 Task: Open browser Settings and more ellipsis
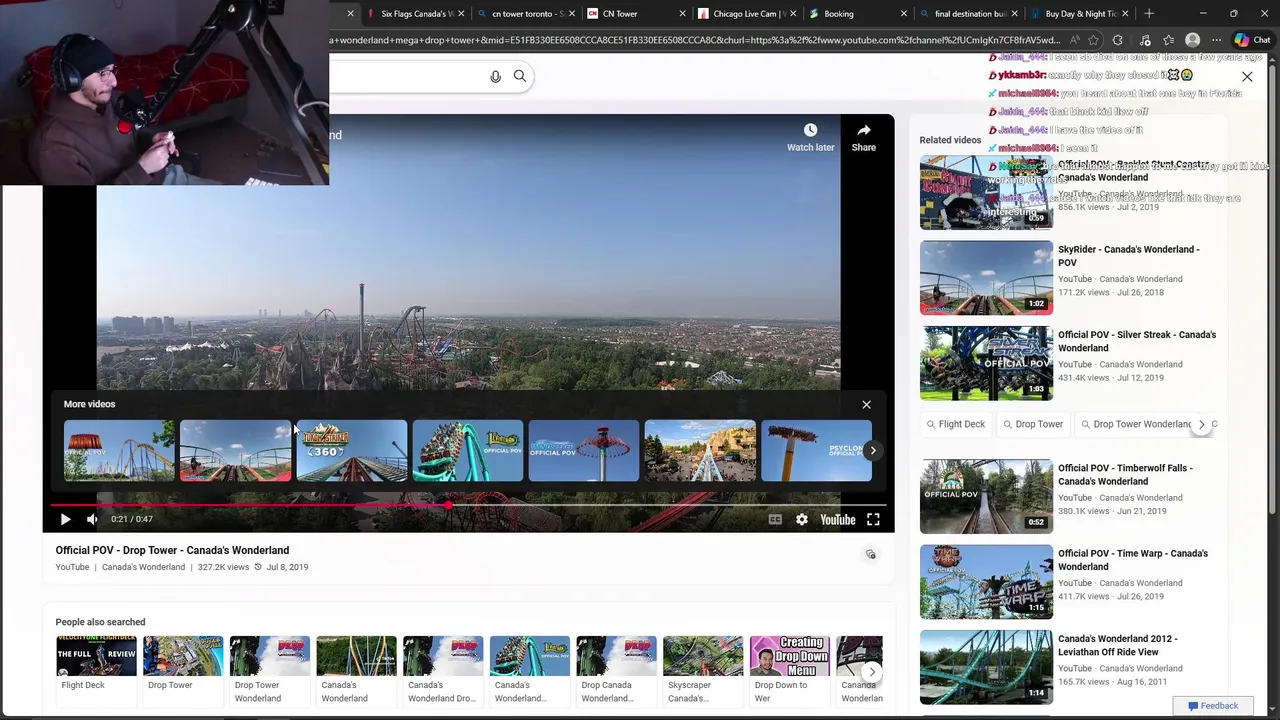point(1216,40)
